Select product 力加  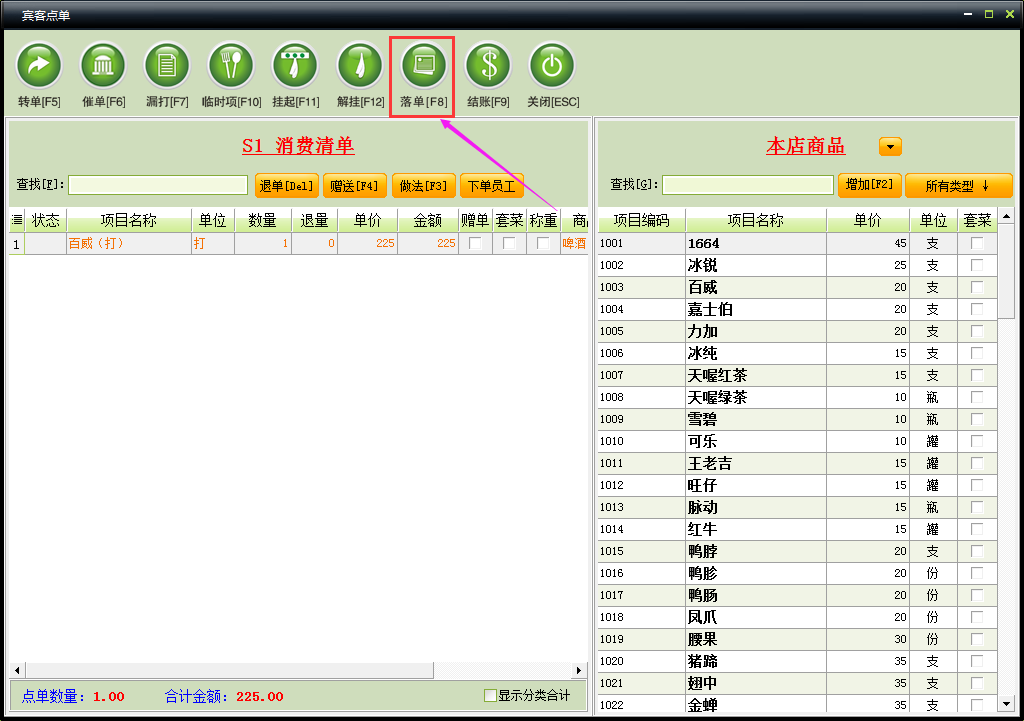pos(703,331)
